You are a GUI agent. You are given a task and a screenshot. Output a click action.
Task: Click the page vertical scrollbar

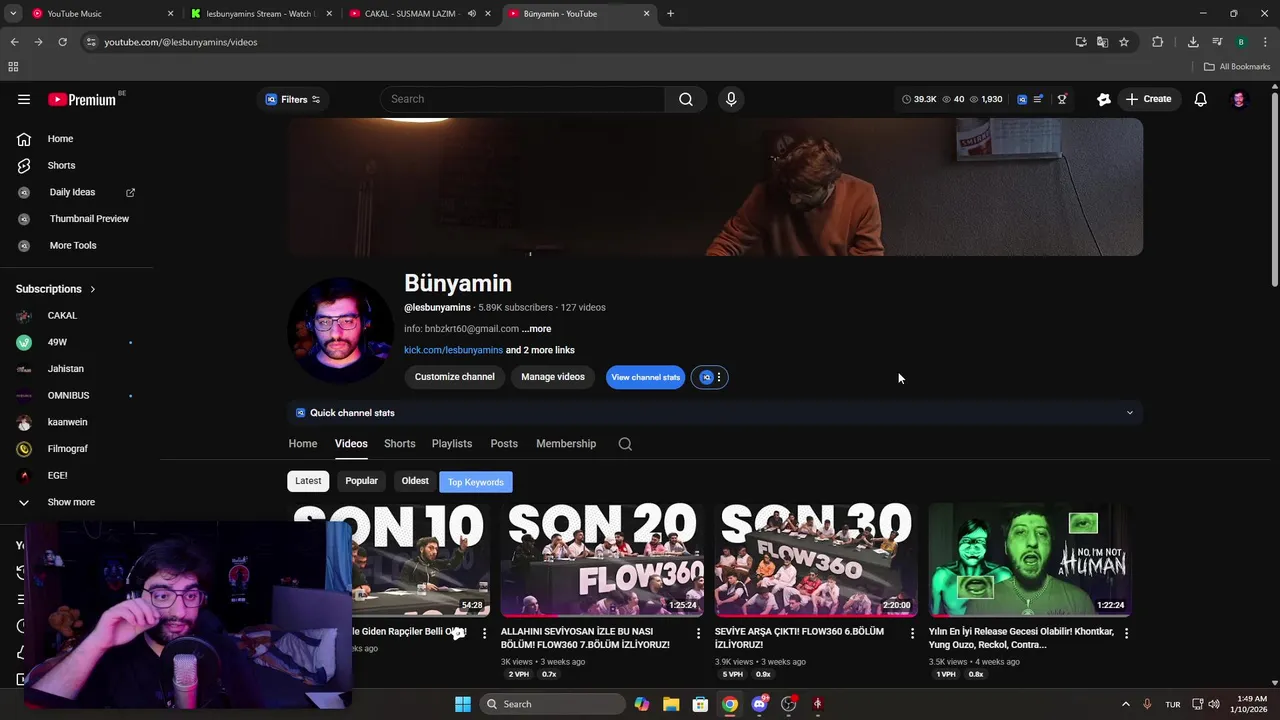(x=1274, y=190)
